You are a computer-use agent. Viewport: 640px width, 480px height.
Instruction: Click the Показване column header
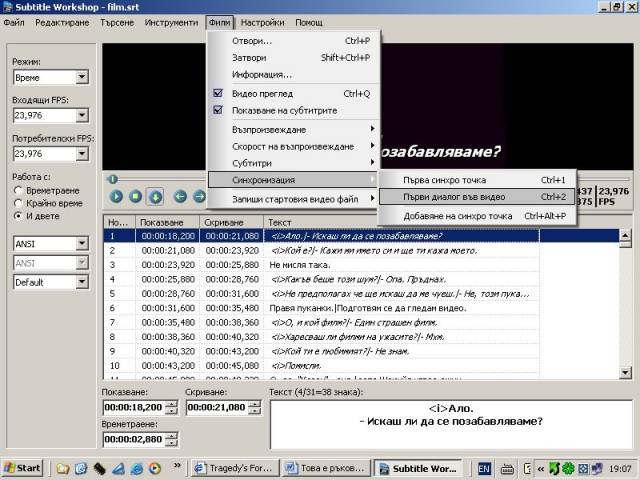click(167, 222)
